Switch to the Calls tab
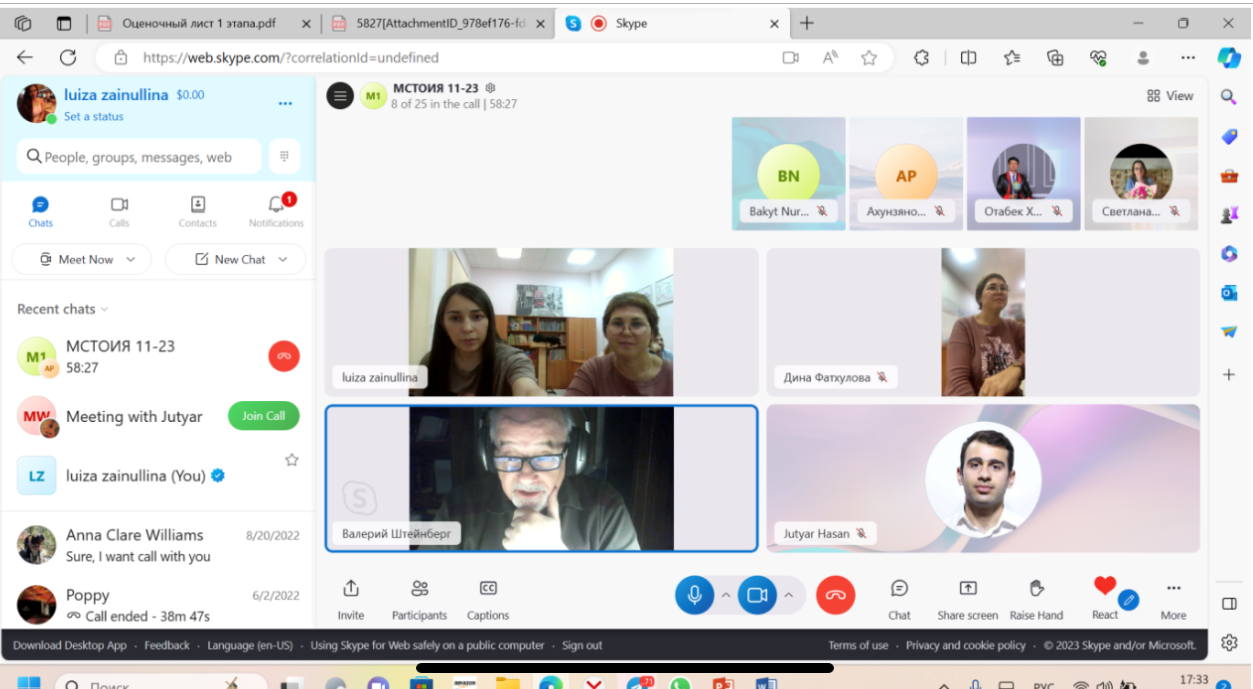The image size is (1253, 689). pos(119,211)
